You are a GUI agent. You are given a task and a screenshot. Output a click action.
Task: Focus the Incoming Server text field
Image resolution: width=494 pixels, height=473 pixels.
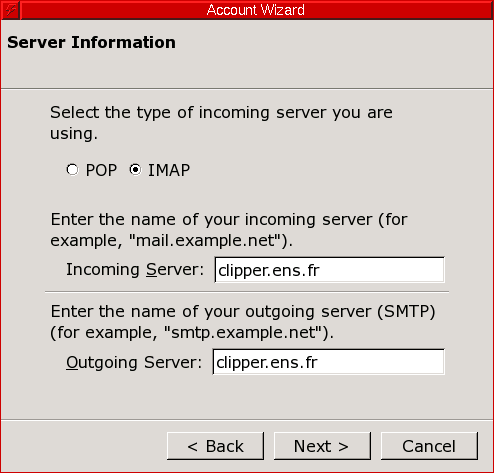click(330, 270)
